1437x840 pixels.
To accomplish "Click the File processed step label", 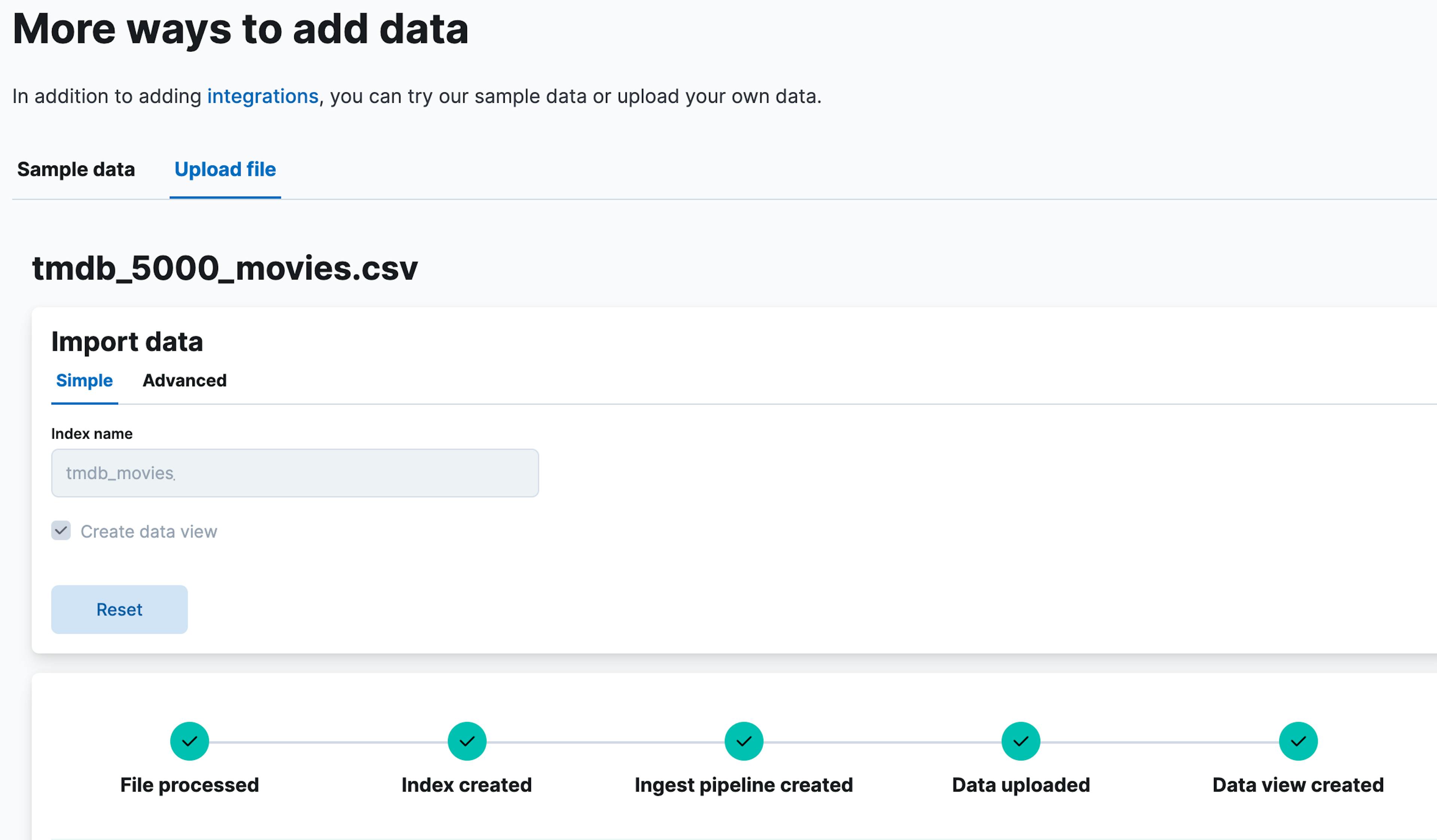I will tap(189, 785).
